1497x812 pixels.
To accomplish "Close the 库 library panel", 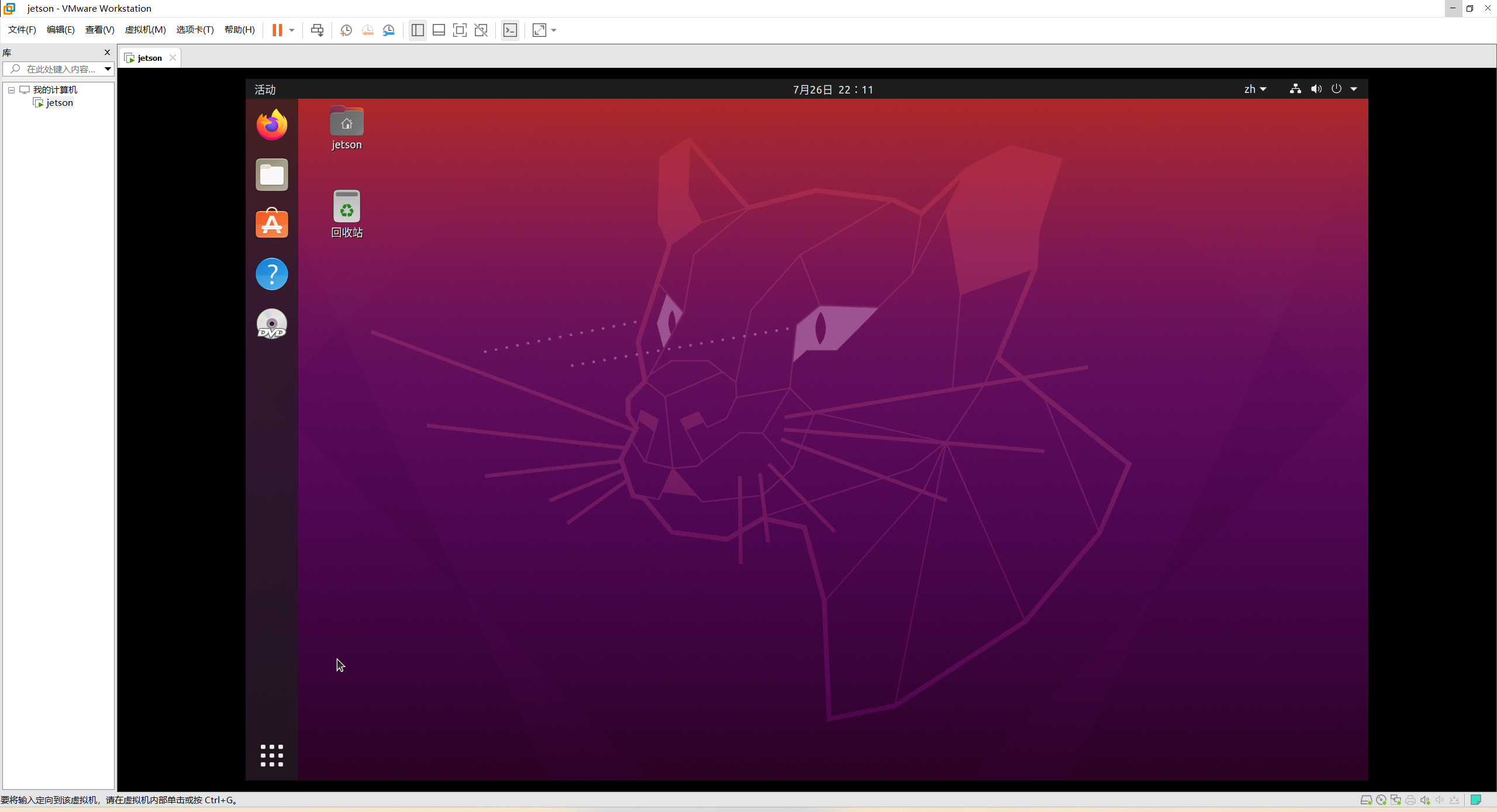I will 107,53.
